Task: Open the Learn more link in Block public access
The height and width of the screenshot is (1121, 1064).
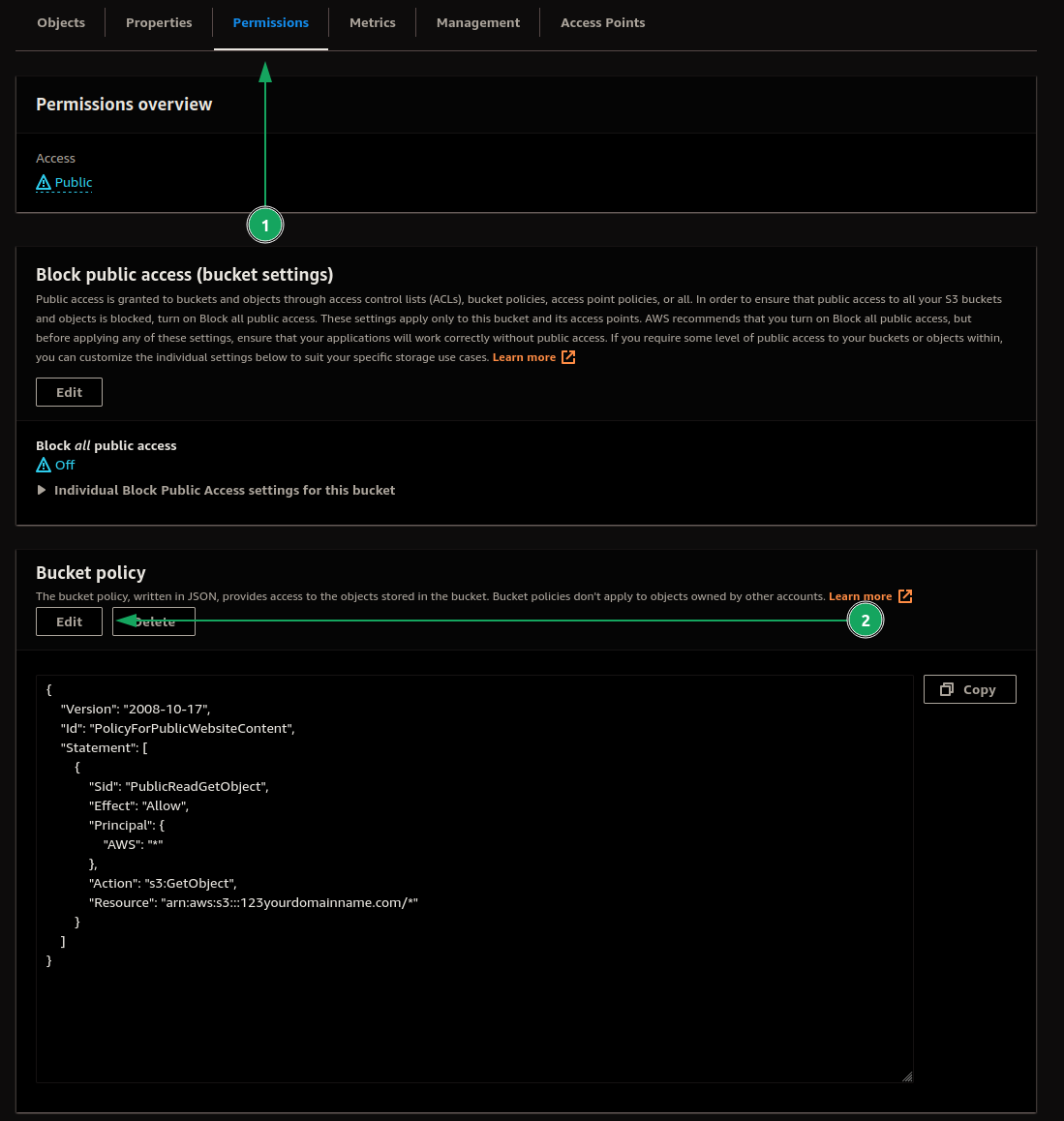Action: click(x=524, y=357)
